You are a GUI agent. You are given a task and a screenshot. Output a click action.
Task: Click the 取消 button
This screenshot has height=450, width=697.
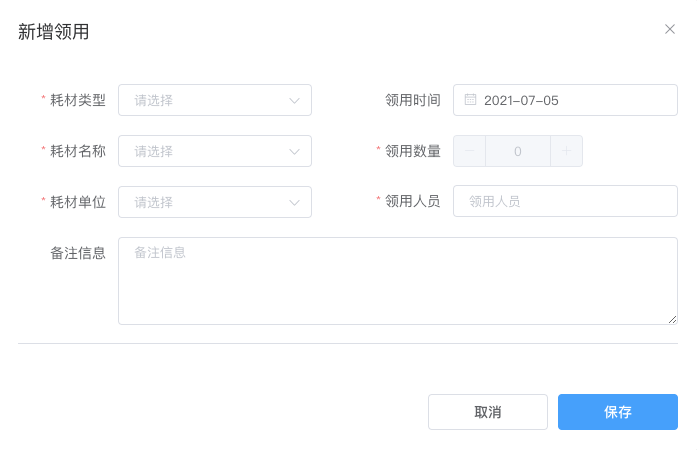pos(488,412)
